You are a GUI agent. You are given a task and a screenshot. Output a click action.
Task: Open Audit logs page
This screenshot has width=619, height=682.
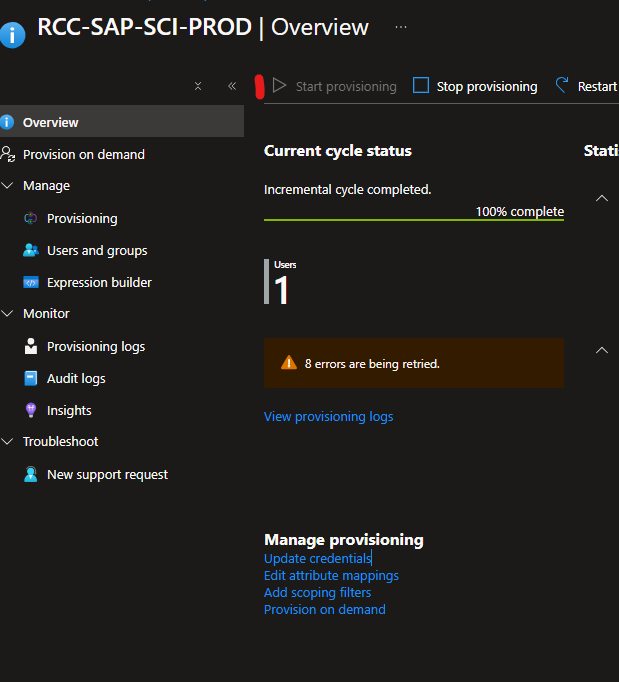click(x=76, y=378)
